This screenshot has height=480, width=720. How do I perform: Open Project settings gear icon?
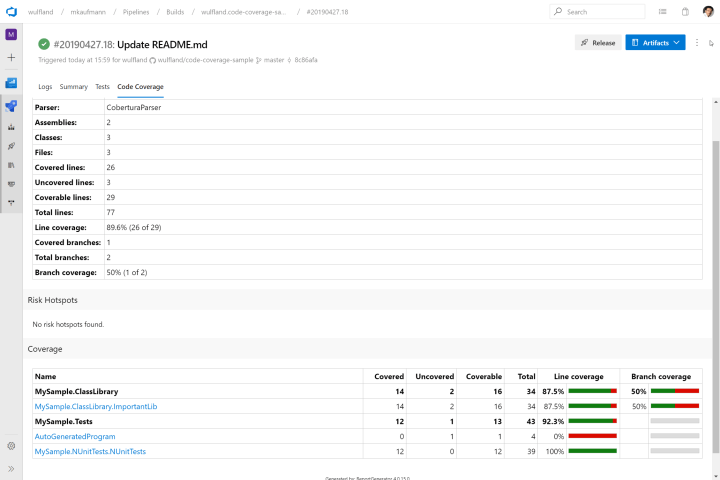[x=11, y=446]
